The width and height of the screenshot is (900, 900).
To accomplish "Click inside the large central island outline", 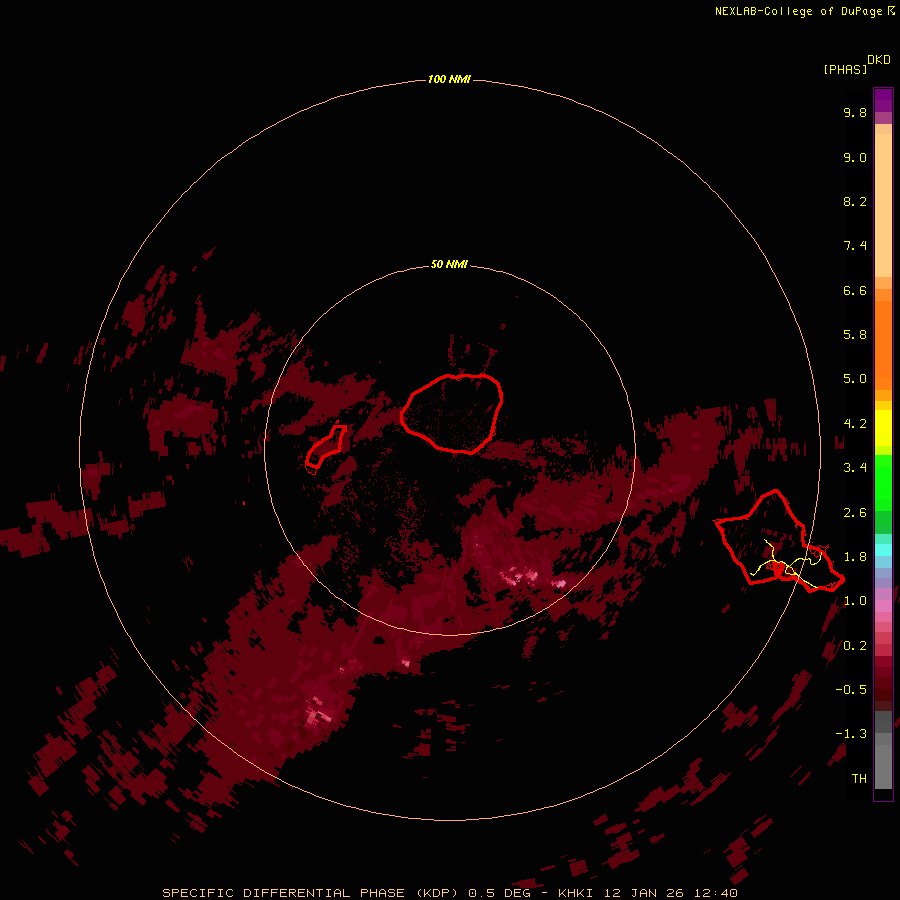I will [451, 413].
